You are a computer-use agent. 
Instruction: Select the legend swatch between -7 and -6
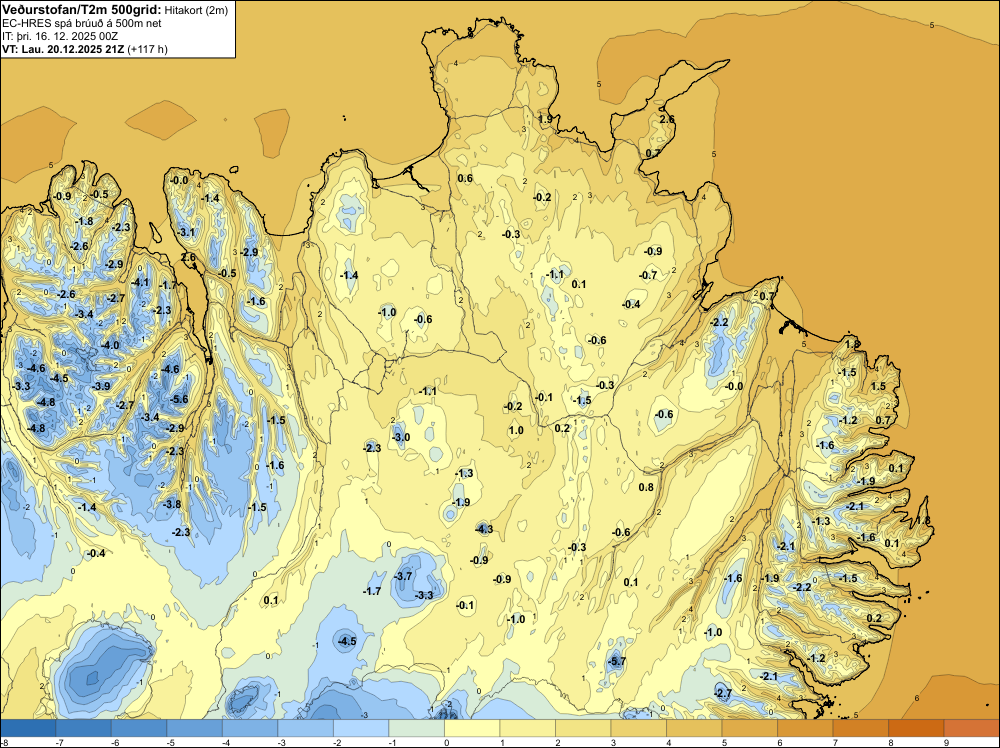coord(84,728)
